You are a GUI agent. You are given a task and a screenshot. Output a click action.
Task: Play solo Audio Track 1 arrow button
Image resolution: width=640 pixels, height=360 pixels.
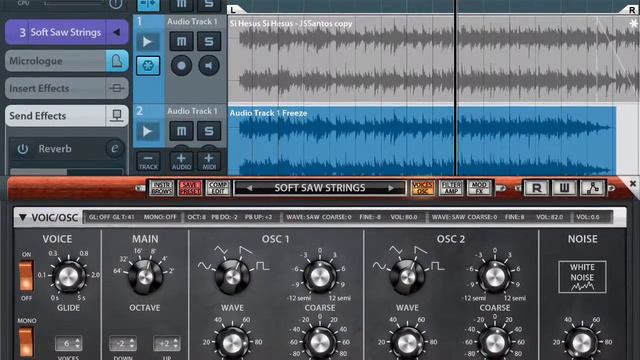pyautogui.click(x=148, y=42)
